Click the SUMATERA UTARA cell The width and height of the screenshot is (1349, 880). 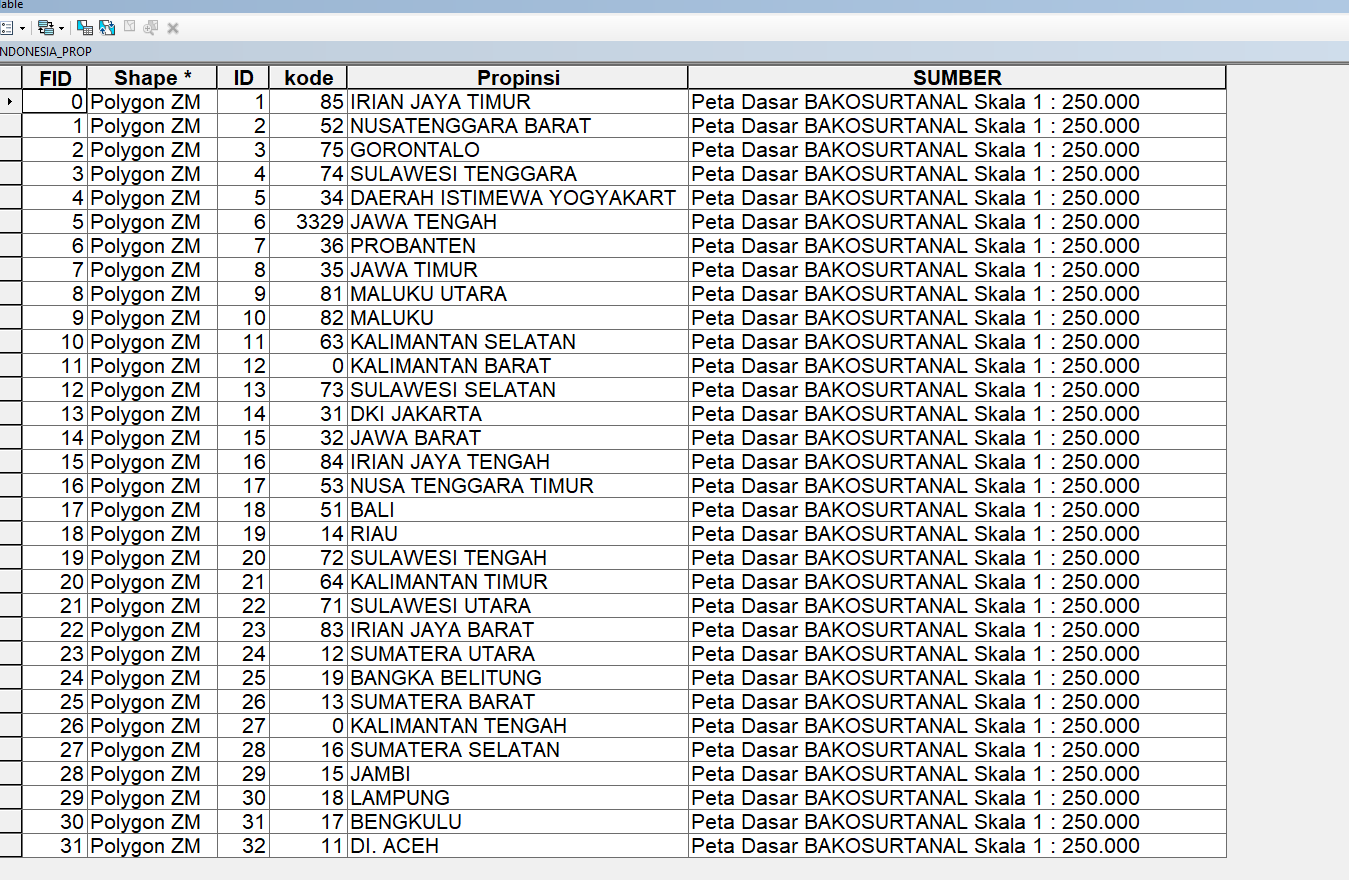(518, 654)
